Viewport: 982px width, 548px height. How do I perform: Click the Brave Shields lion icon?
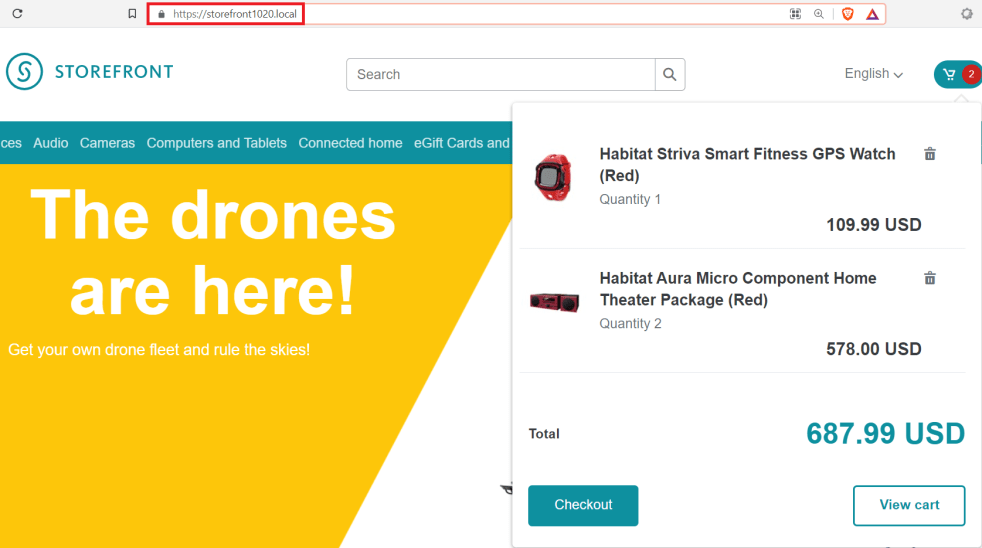click(x=847, y=14)
